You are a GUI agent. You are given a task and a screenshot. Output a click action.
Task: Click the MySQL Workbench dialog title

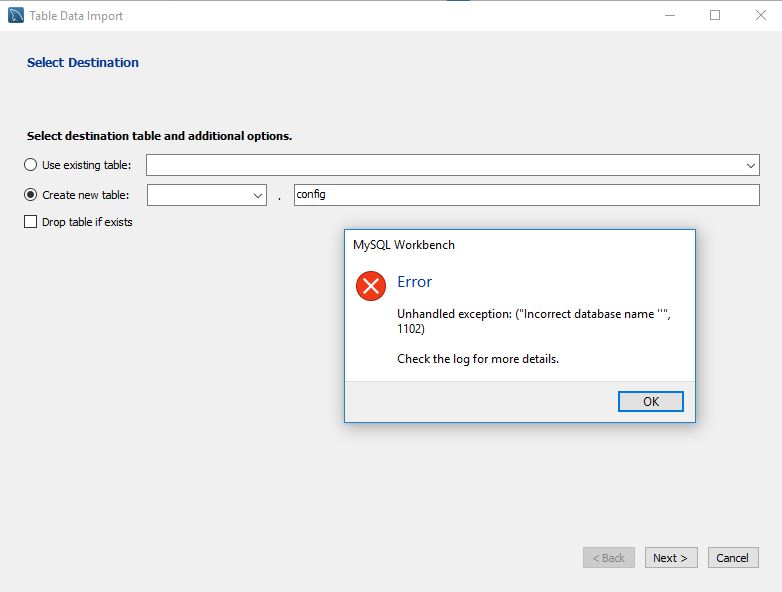[x=403, y=245]
